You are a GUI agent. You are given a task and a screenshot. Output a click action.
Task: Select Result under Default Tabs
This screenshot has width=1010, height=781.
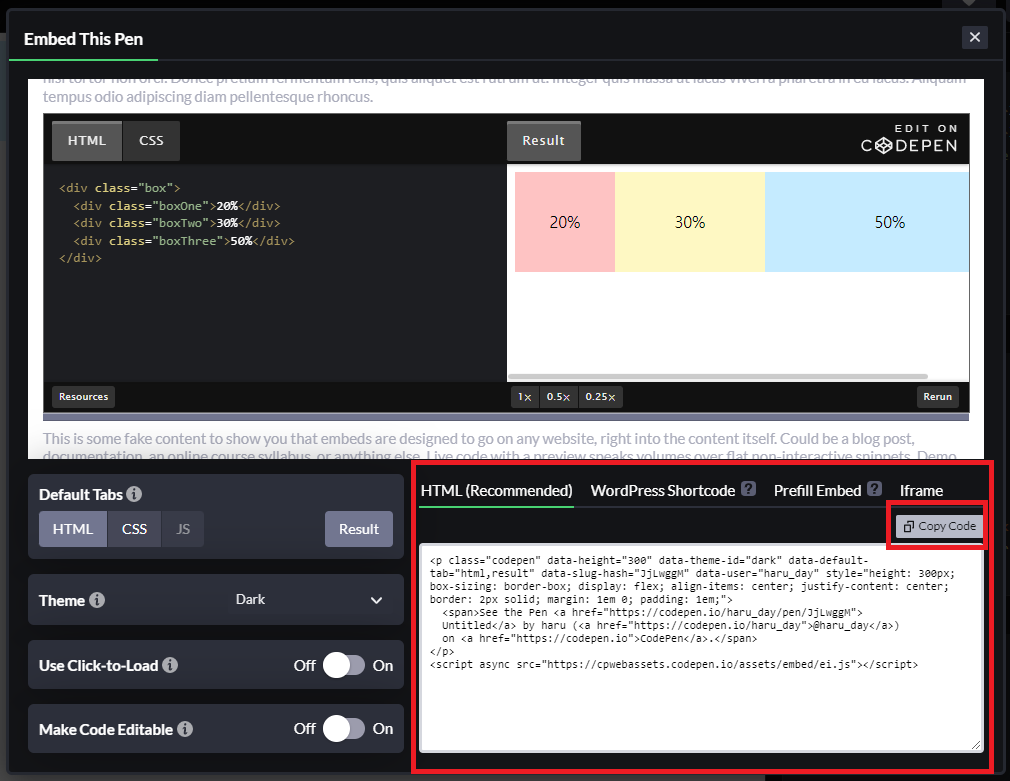coord(359,529)
